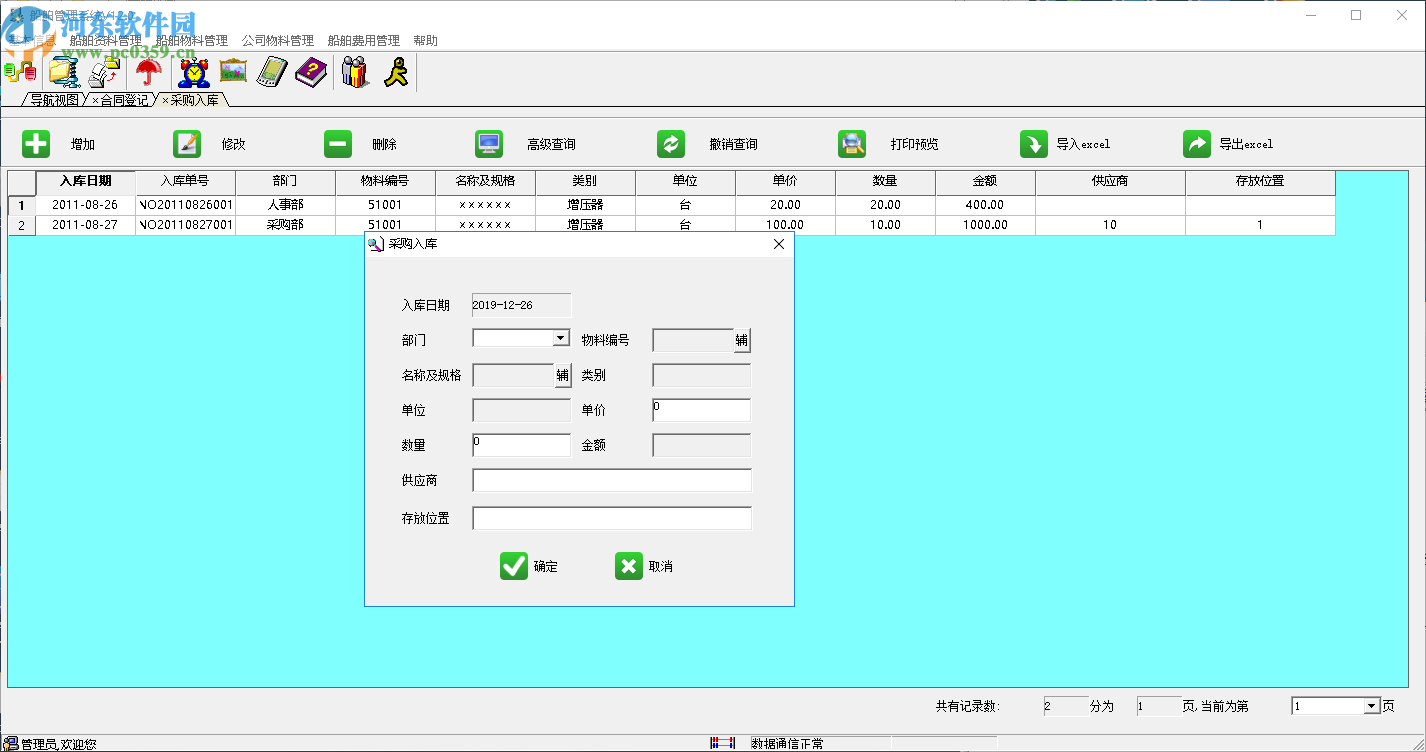Select the red umbrella toolbar icon
This screenshot has height=752, width=1426.
(149, 72)
